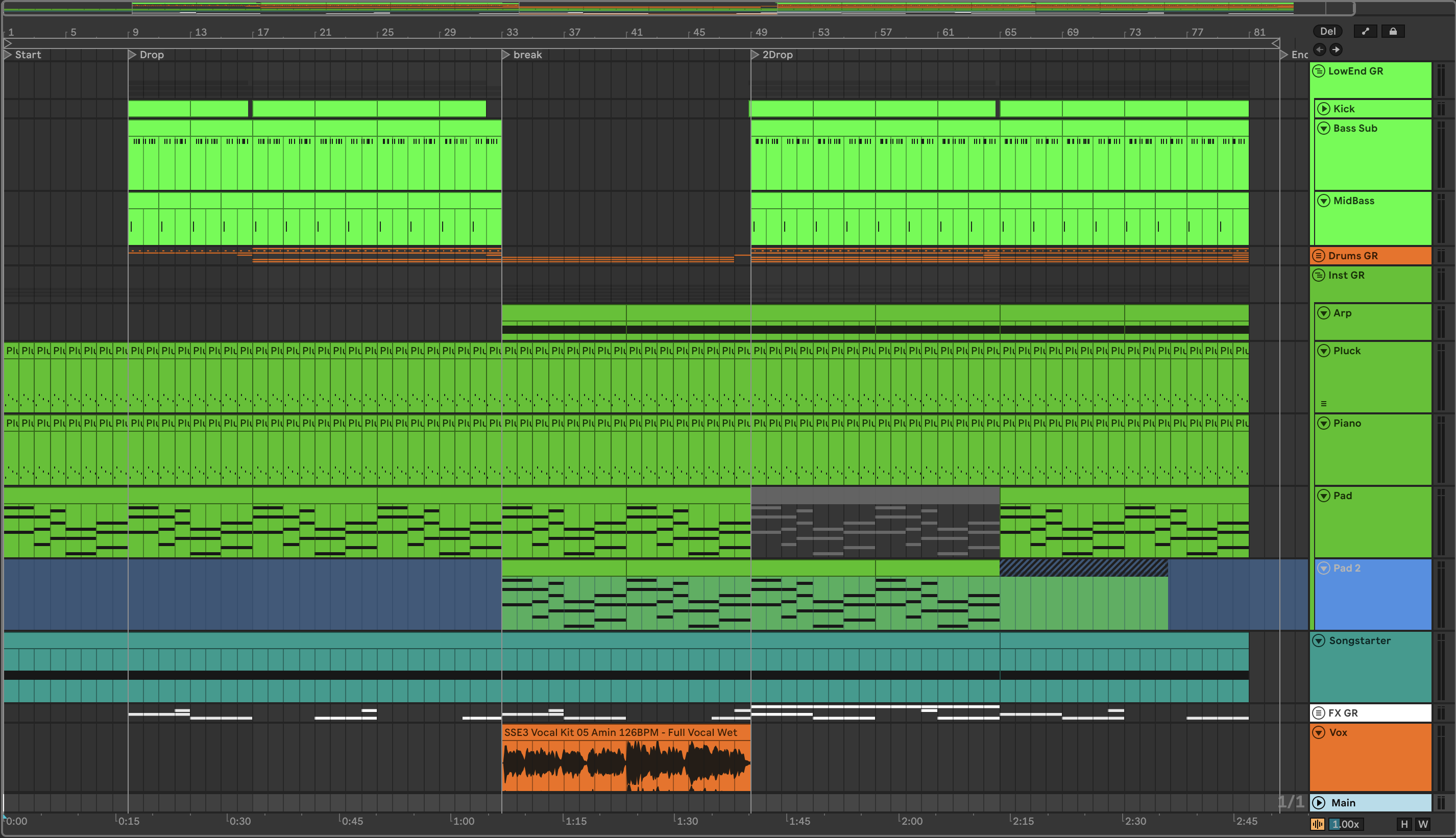This screenshot has height=838, width=1456.
Task: Select the Kick track name
Action: pyautogui.click(x=1344, y=109)
